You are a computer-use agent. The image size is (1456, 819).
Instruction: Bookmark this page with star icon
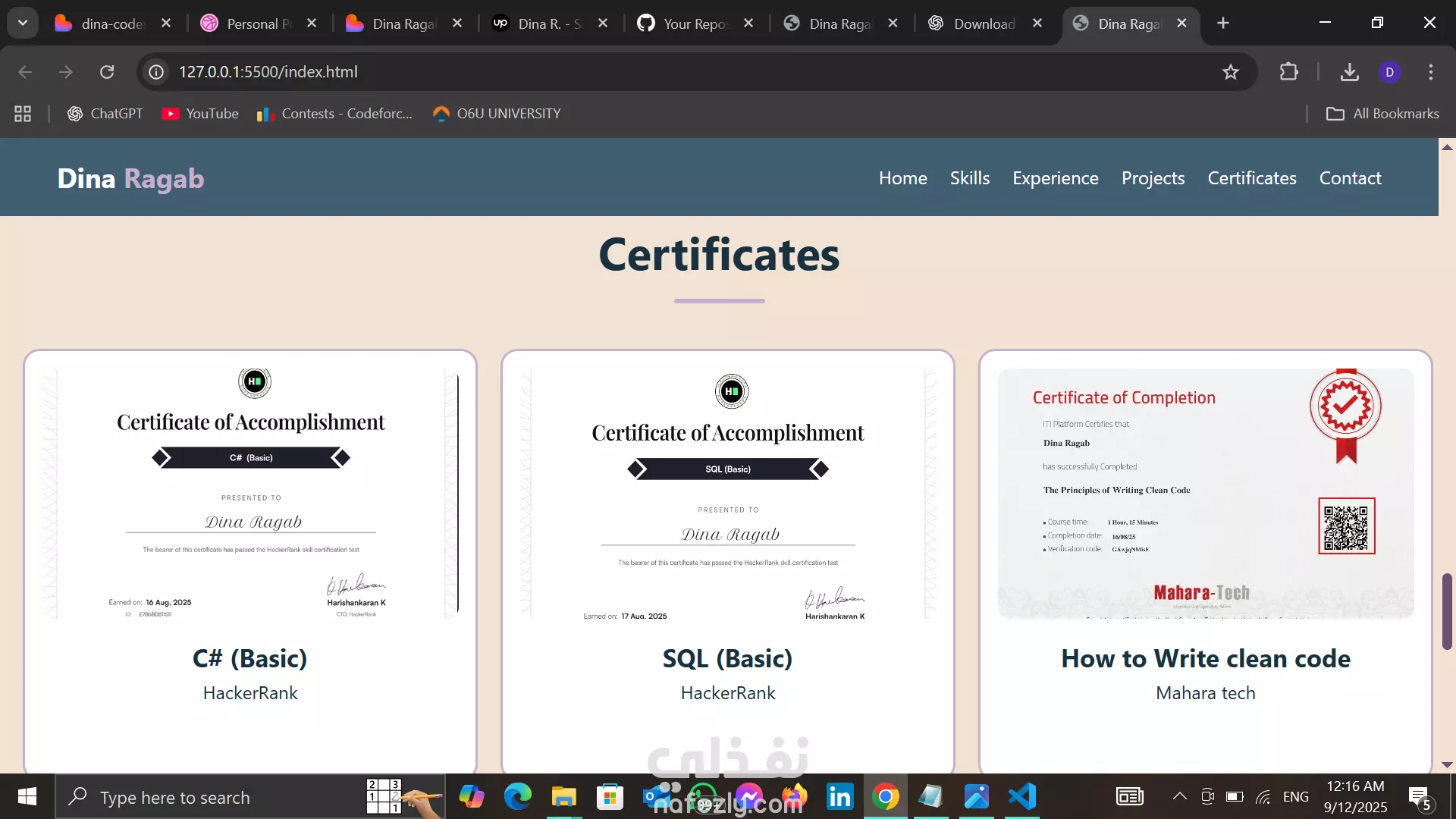[x=1230, y=72]
